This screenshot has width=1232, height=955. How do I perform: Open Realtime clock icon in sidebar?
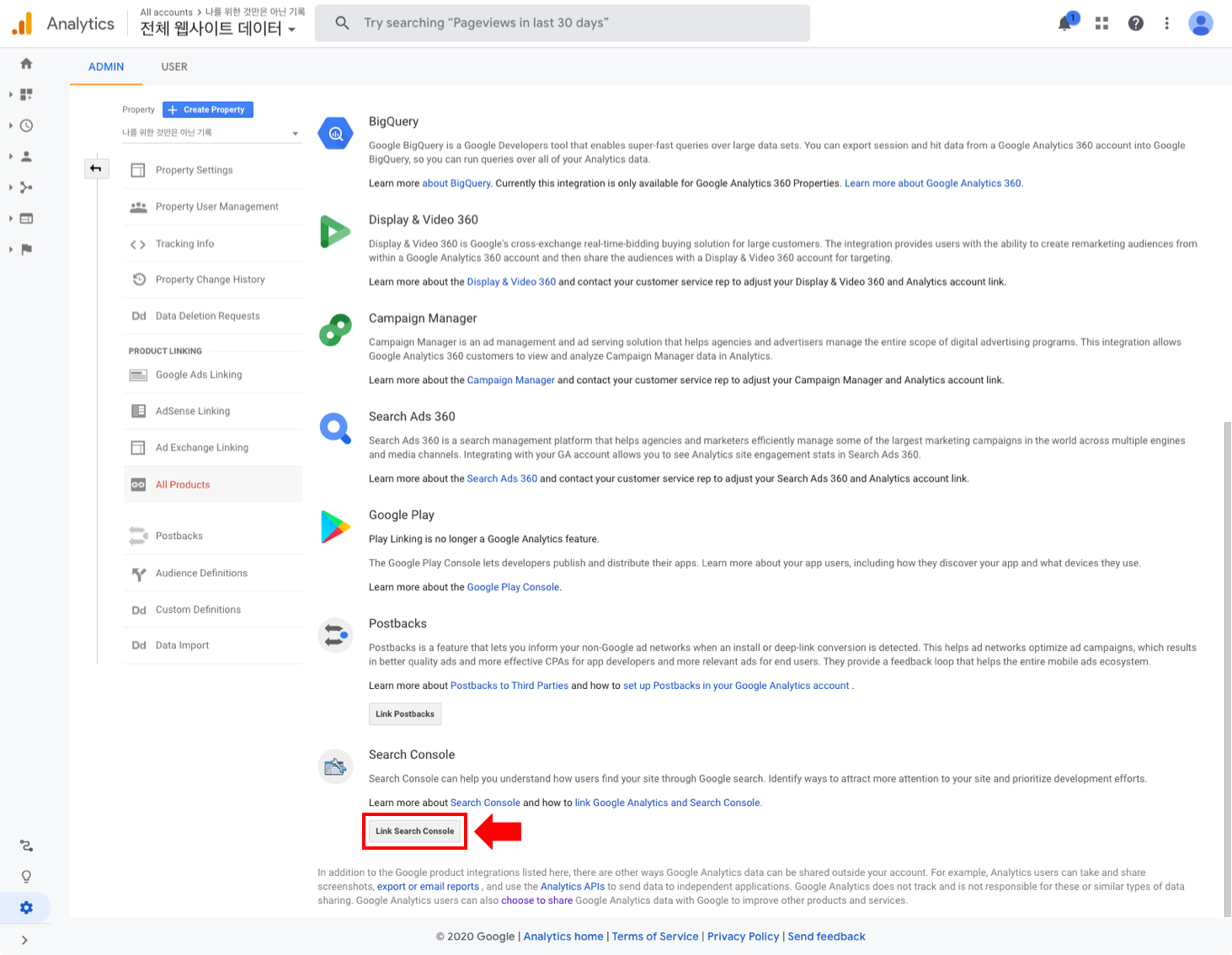[x=26, y=125]
